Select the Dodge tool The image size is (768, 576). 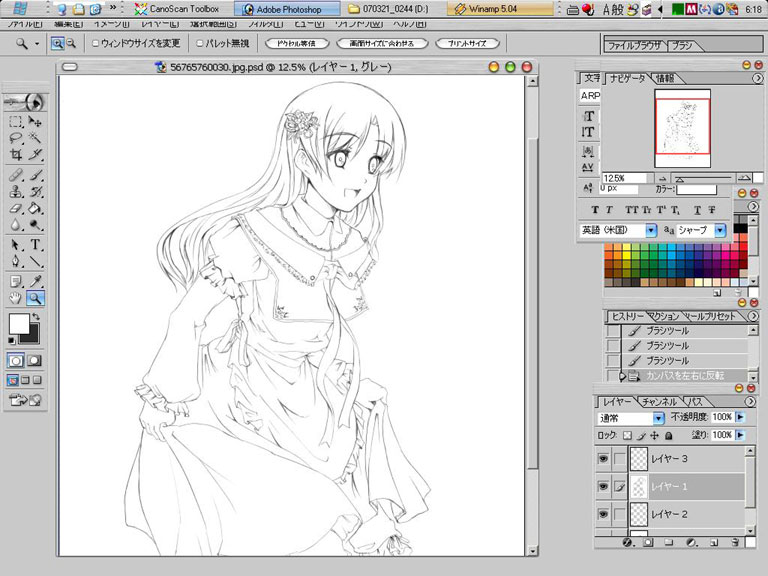[35, 225]
